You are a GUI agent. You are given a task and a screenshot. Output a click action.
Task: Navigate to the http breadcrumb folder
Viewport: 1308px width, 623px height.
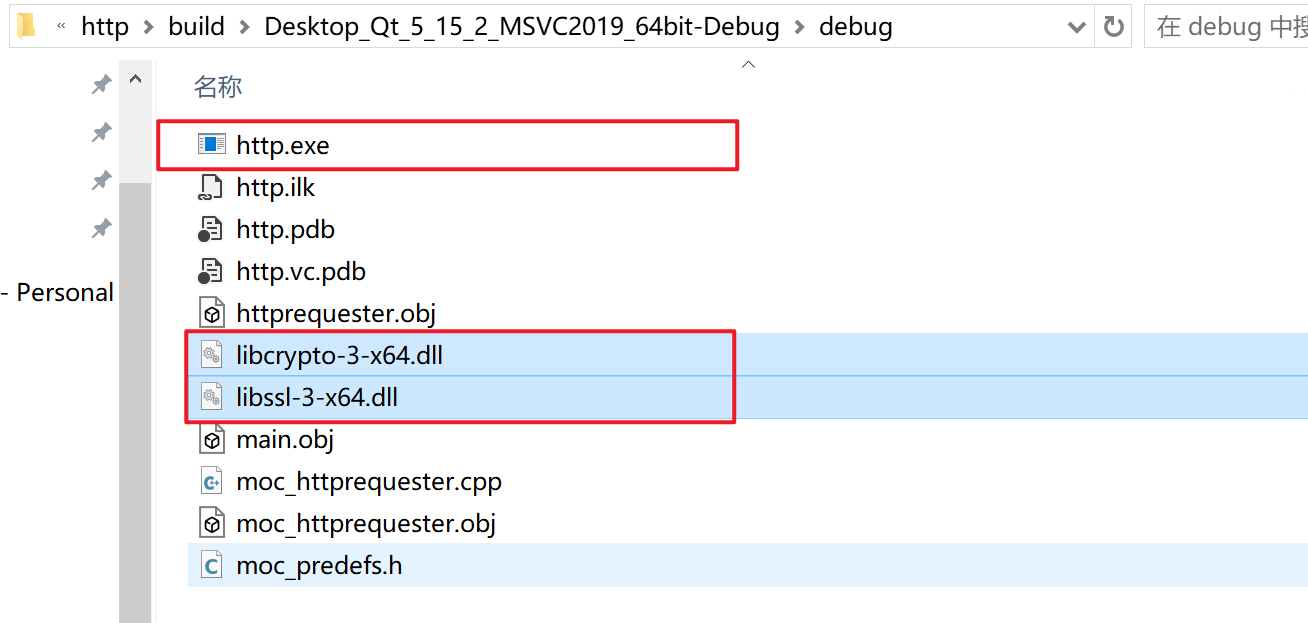tap(104, 26)
